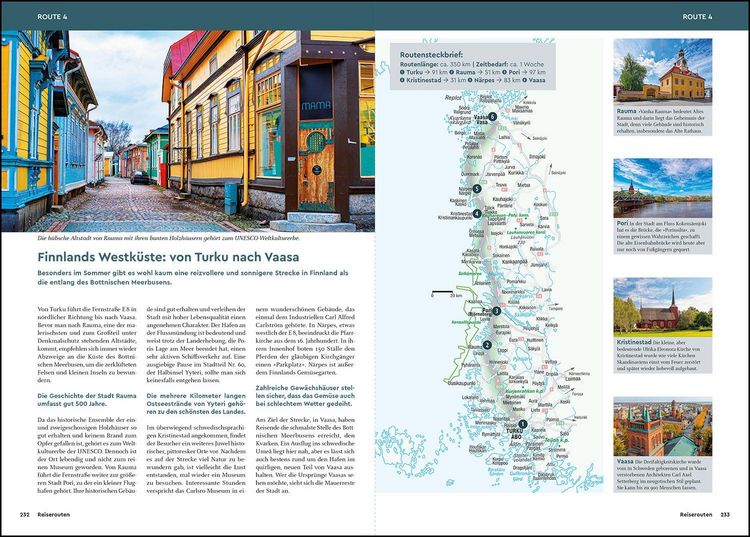750x537 pixels.
Task: Click the bold 'Pori' caption under the river photo
Action: pos(622,223)
